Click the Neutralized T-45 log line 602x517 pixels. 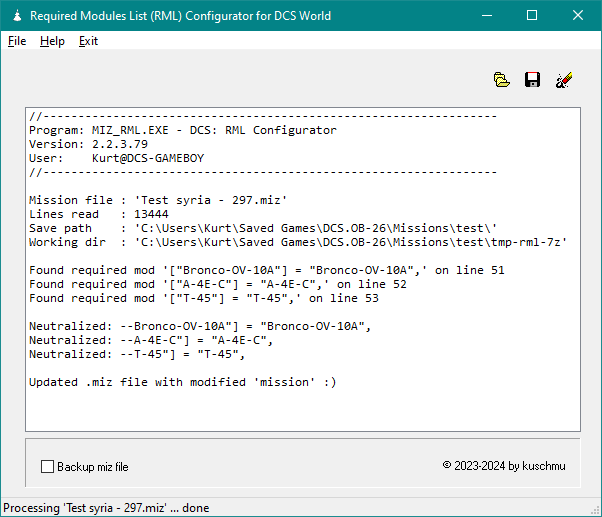pyautogui.click(x=136, y=354)
